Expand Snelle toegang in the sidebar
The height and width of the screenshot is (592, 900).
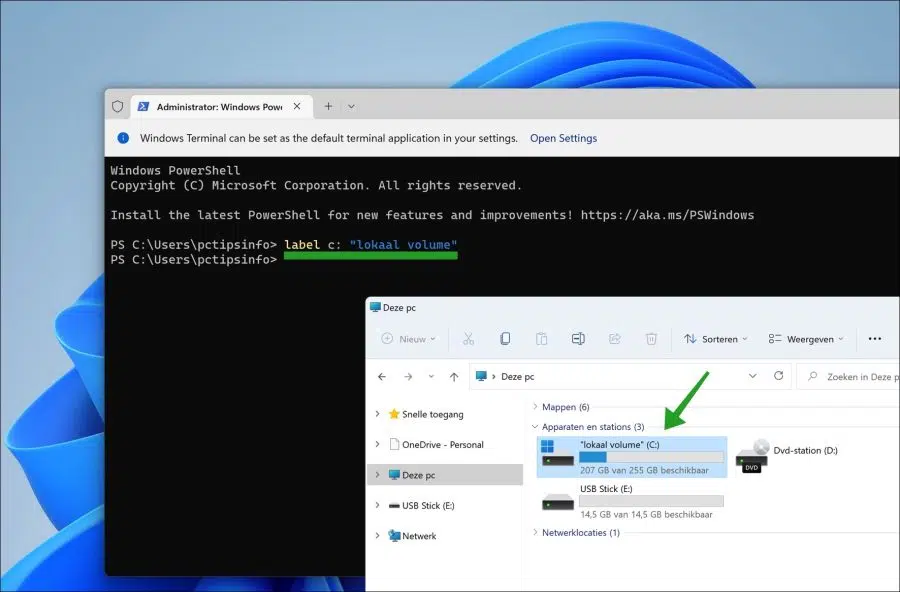tap(377, 414)
